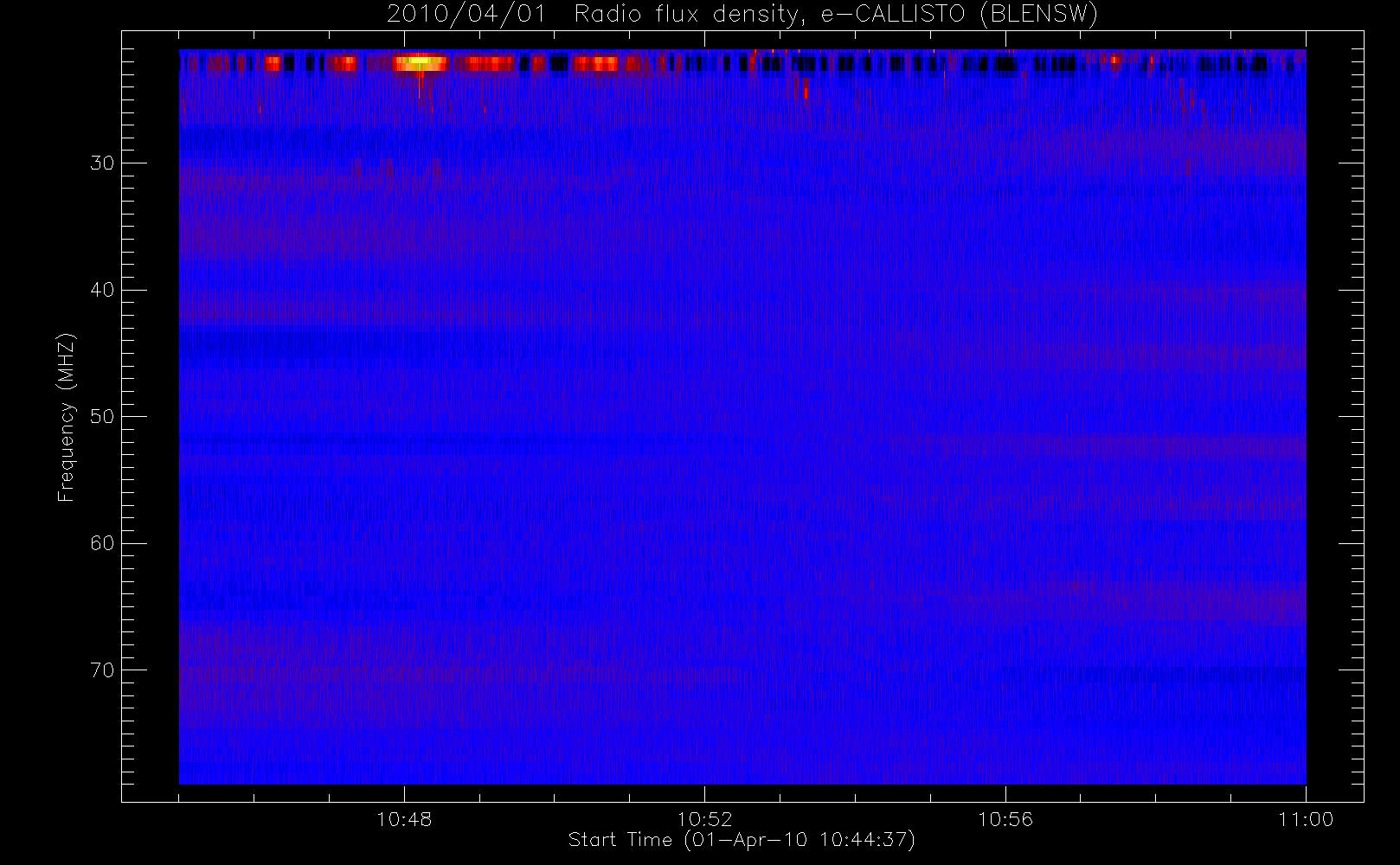Image resolution: width=1400 pixels, height=865 pixels.
Task: Click the '10:56' time tick label
Action: click(x=1005, y=819)
